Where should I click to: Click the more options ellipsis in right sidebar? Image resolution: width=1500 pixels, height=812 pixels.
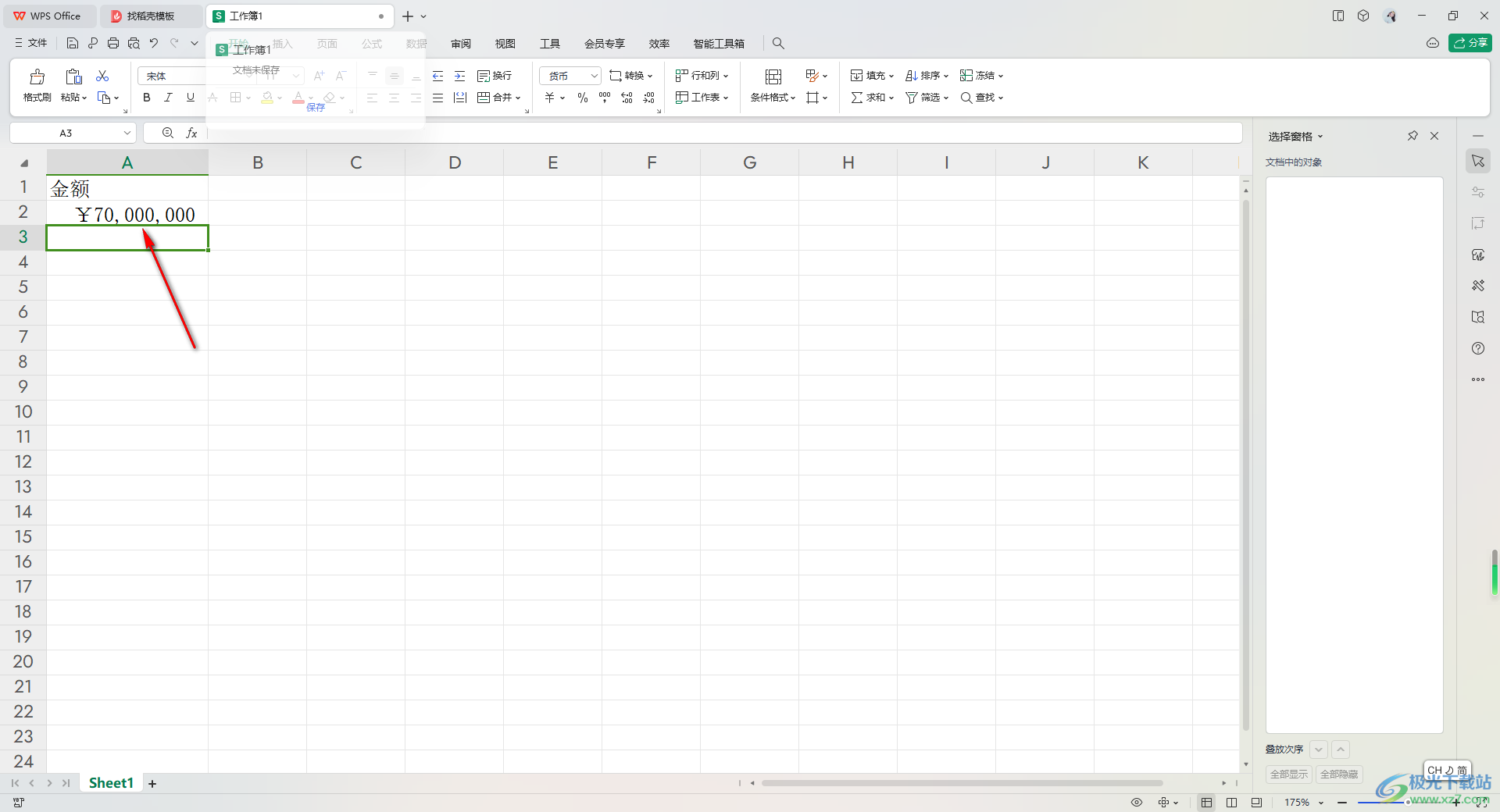point(1478,379)
